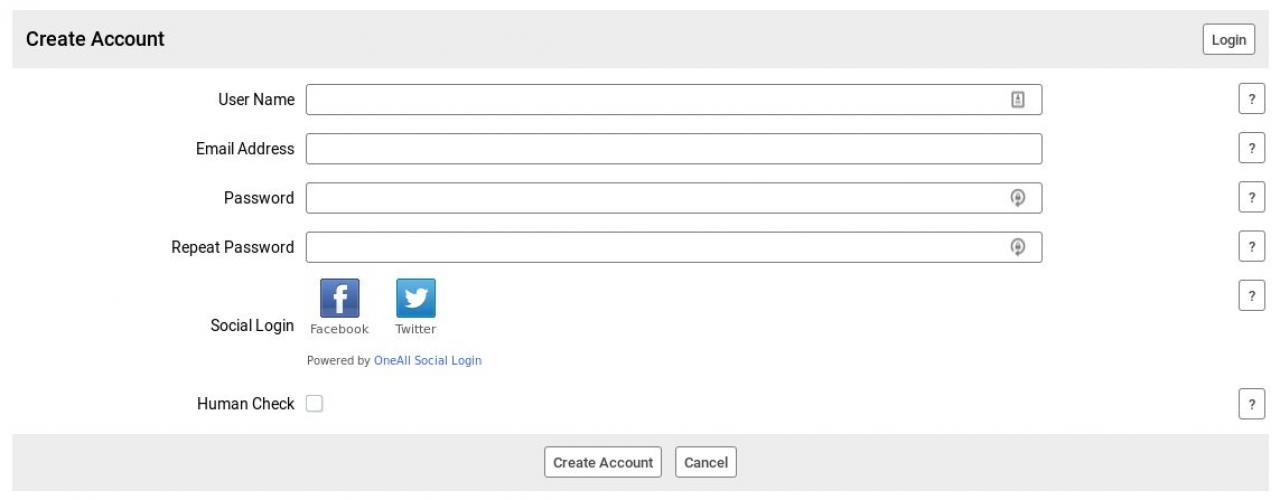1280x500 pixels.
Task: Open help for the User Name field
Action: pos(1251,99)
